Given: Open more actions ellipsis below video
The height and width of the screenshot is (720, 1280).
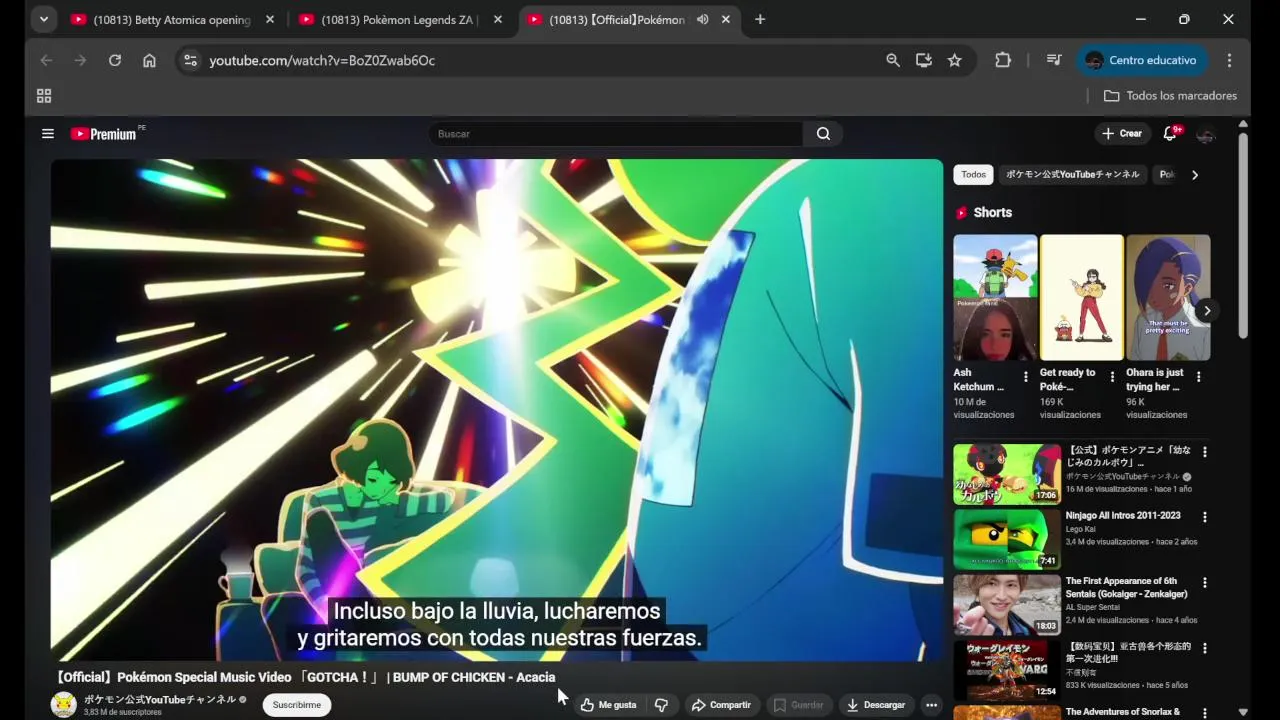Looking at the screenshot, I should pyautogui.click(x=931, y=705).
